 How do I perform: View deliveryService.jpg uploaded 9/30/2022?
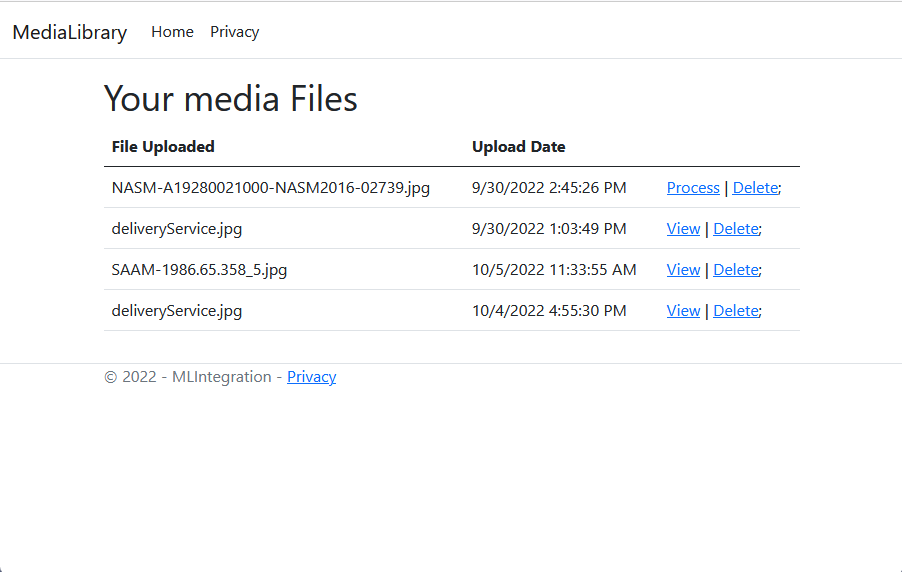[683, 228]
